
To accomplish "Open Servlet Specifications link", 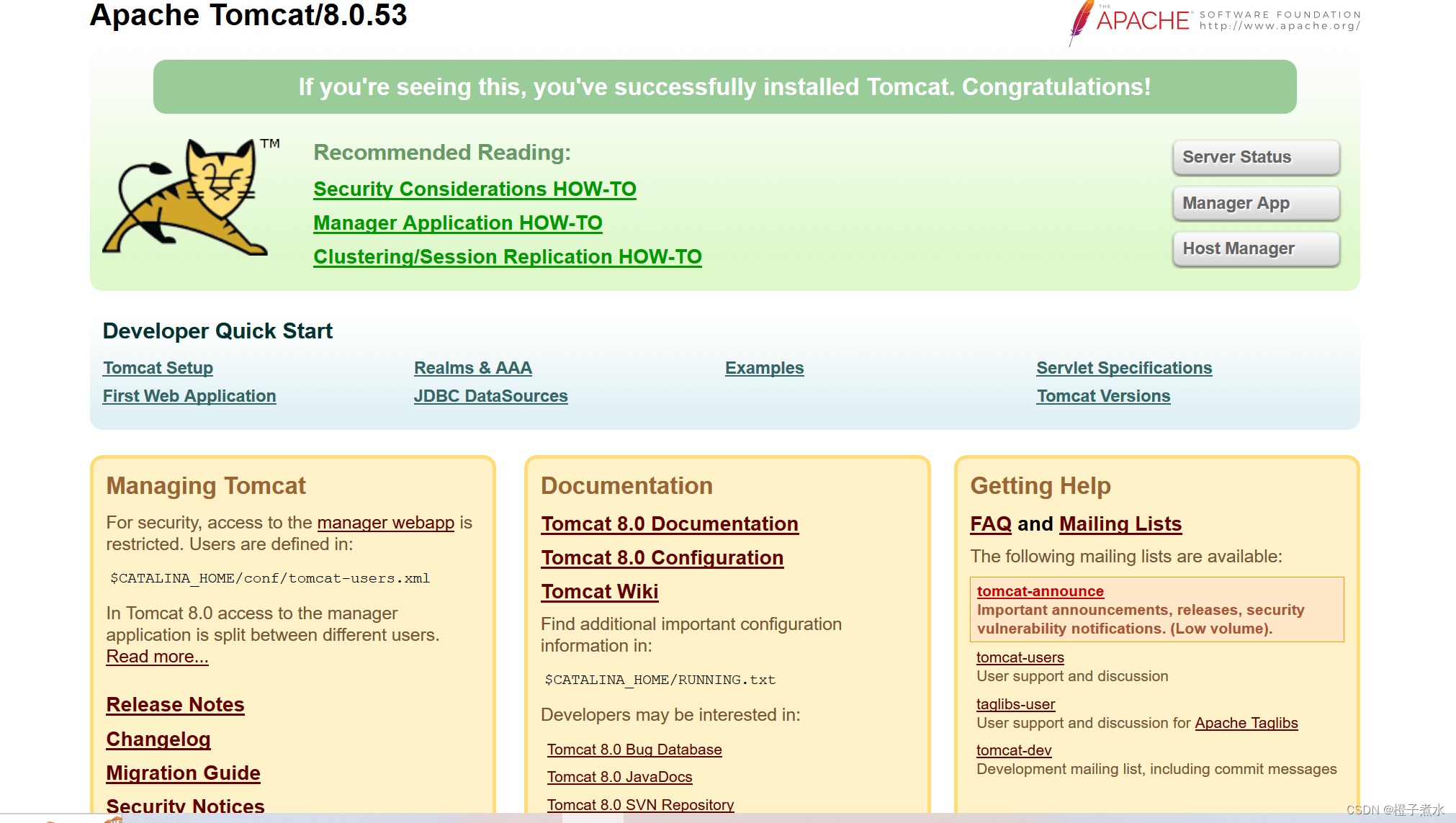I will (x=1123, y=368).
